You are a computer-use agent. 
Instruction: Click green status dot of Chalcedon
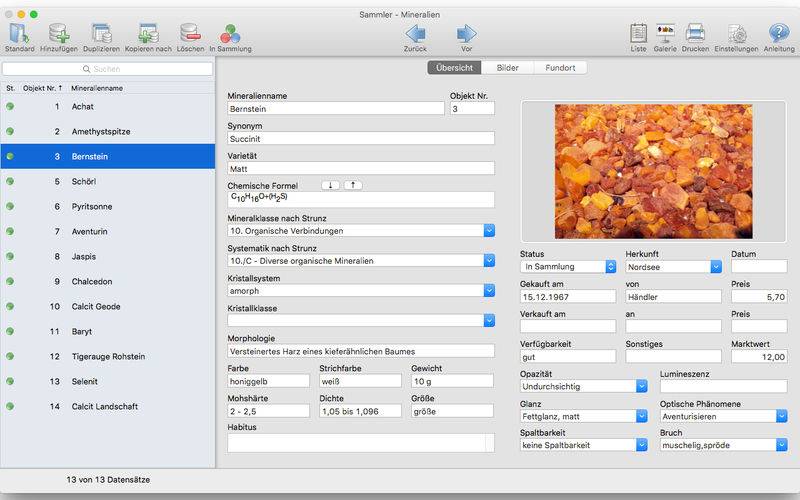tap(10, 282)
